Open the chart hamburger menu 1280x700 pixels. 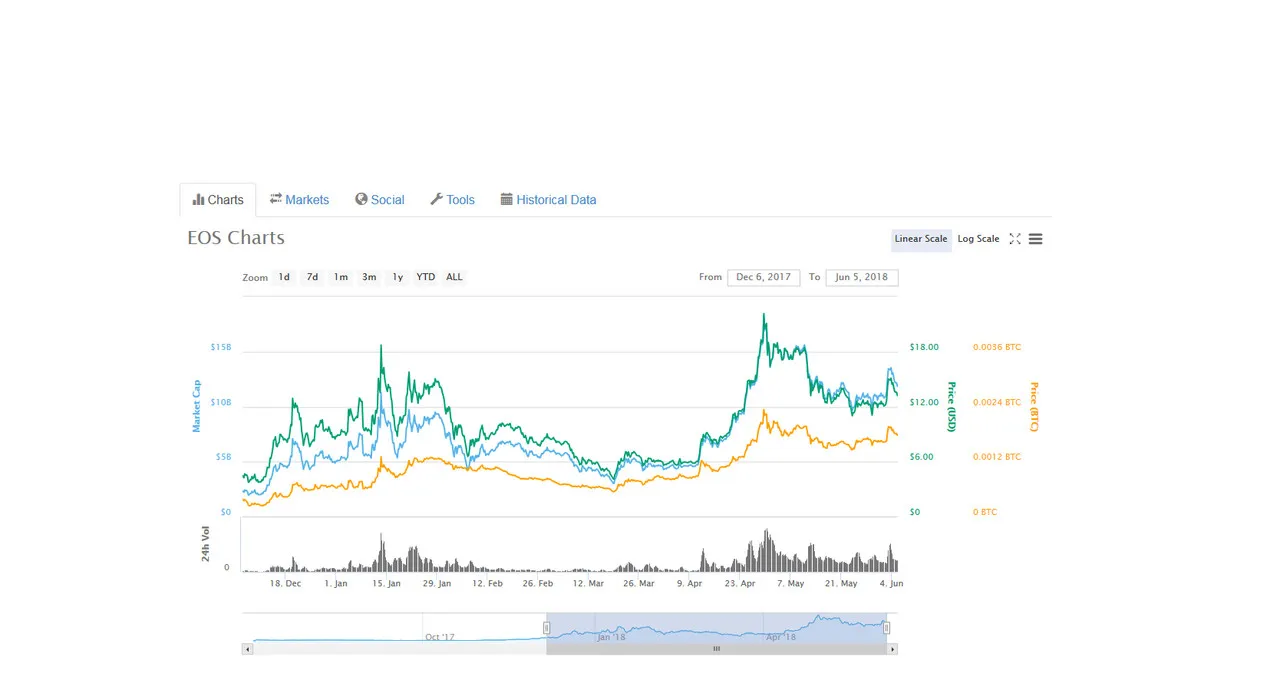coord(1036,239)
